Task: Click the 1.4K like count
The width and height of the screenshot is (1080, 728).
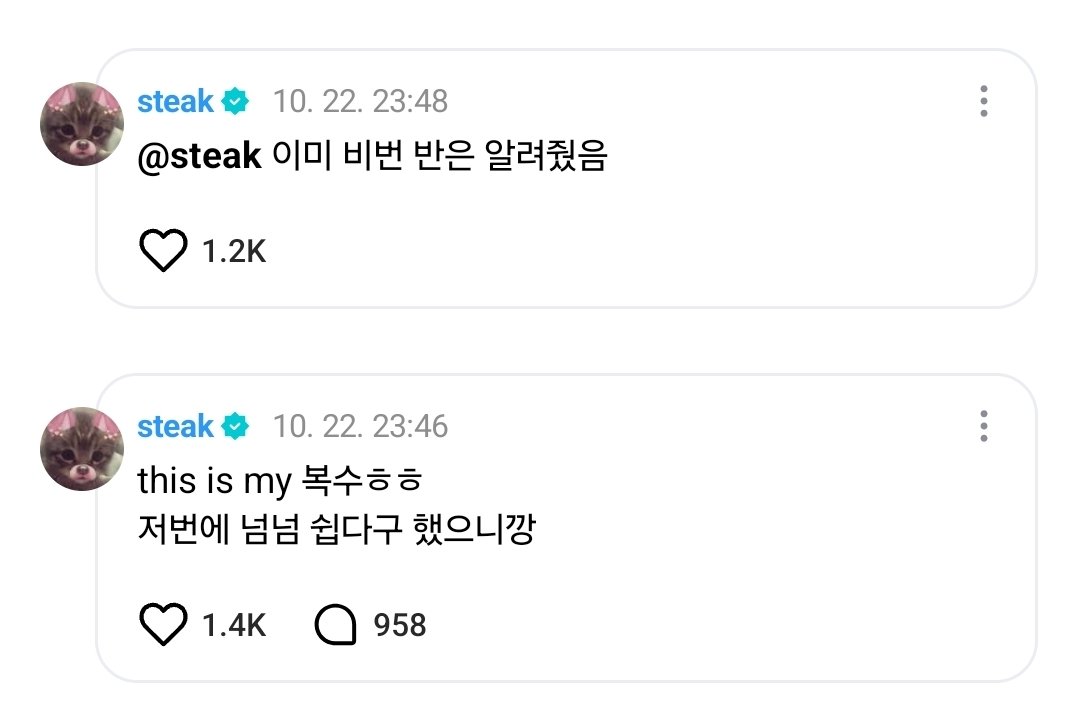Action: pyautogui.click(x=234, y=625)
